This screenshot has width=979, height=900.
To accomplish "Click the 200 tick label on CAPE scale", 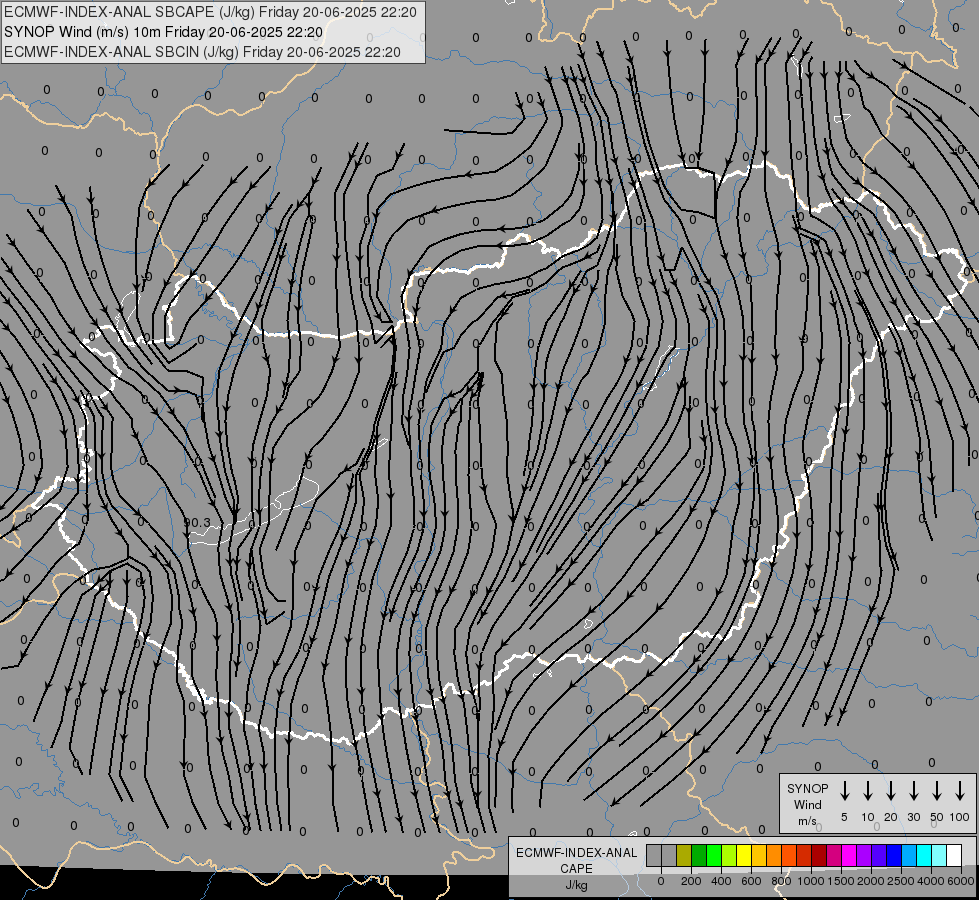I will [x=691, y=881].
